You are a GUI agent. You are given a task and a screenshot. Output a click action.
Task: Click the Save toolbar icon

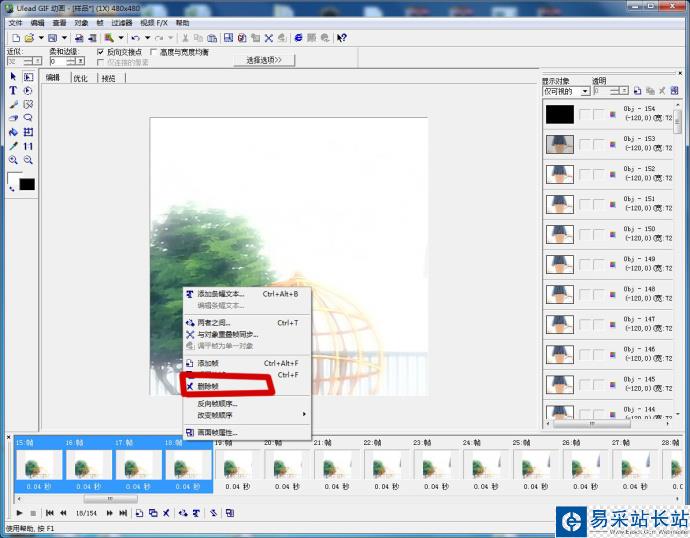[x=52, y=38]
